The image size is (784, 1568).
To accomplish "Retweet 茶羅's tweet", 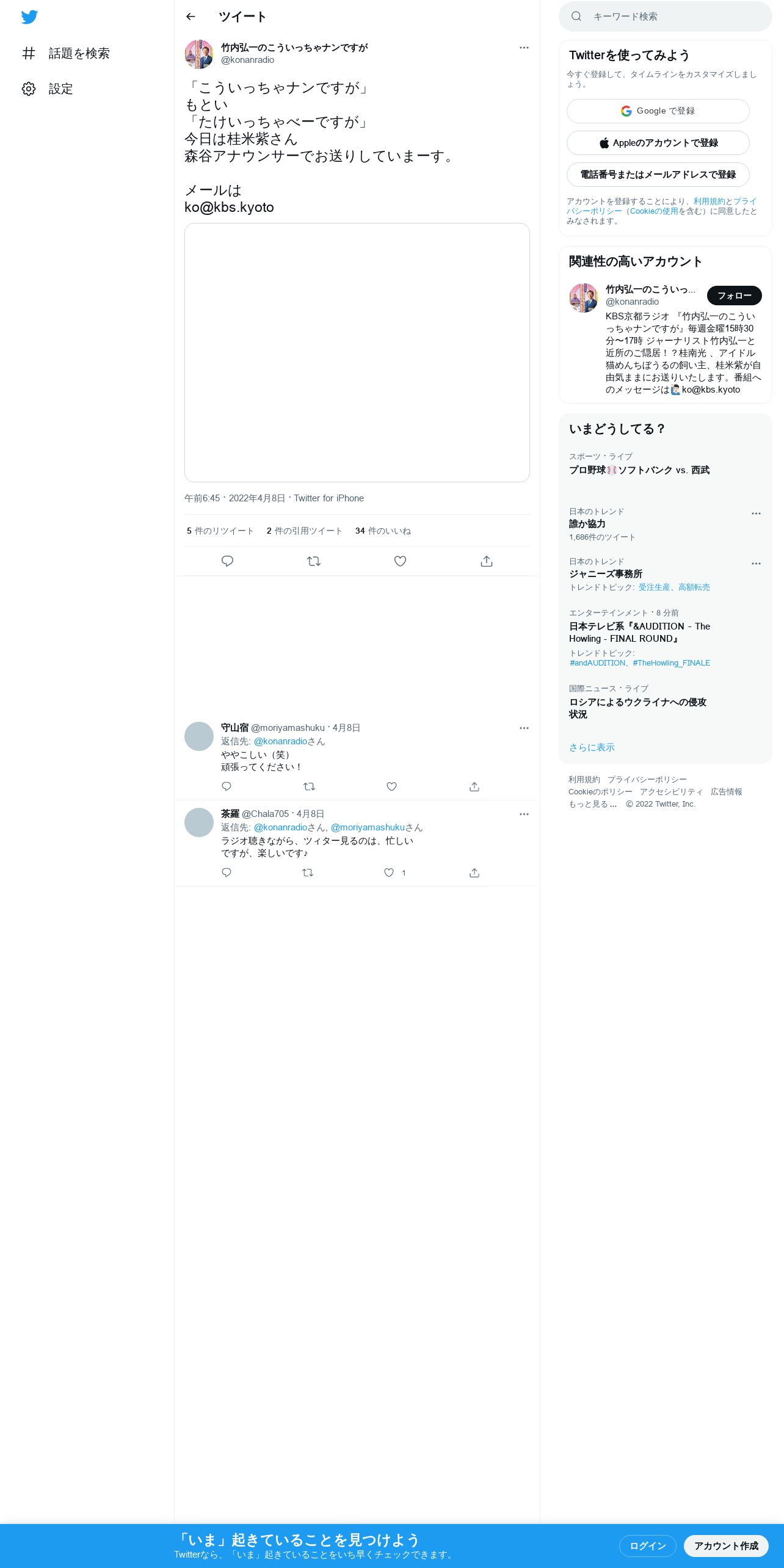I will [x=308, y=873].
